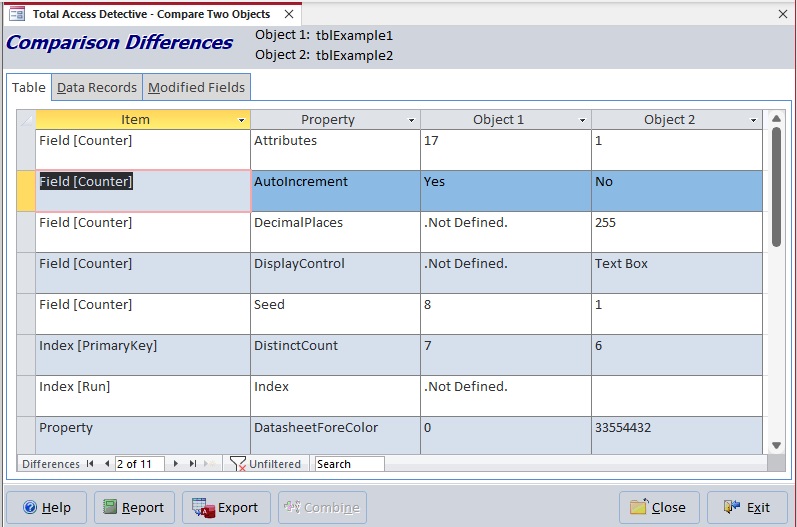Jump to the last difference record
This screenshot has height=527, width=797.
pos(193,463)
